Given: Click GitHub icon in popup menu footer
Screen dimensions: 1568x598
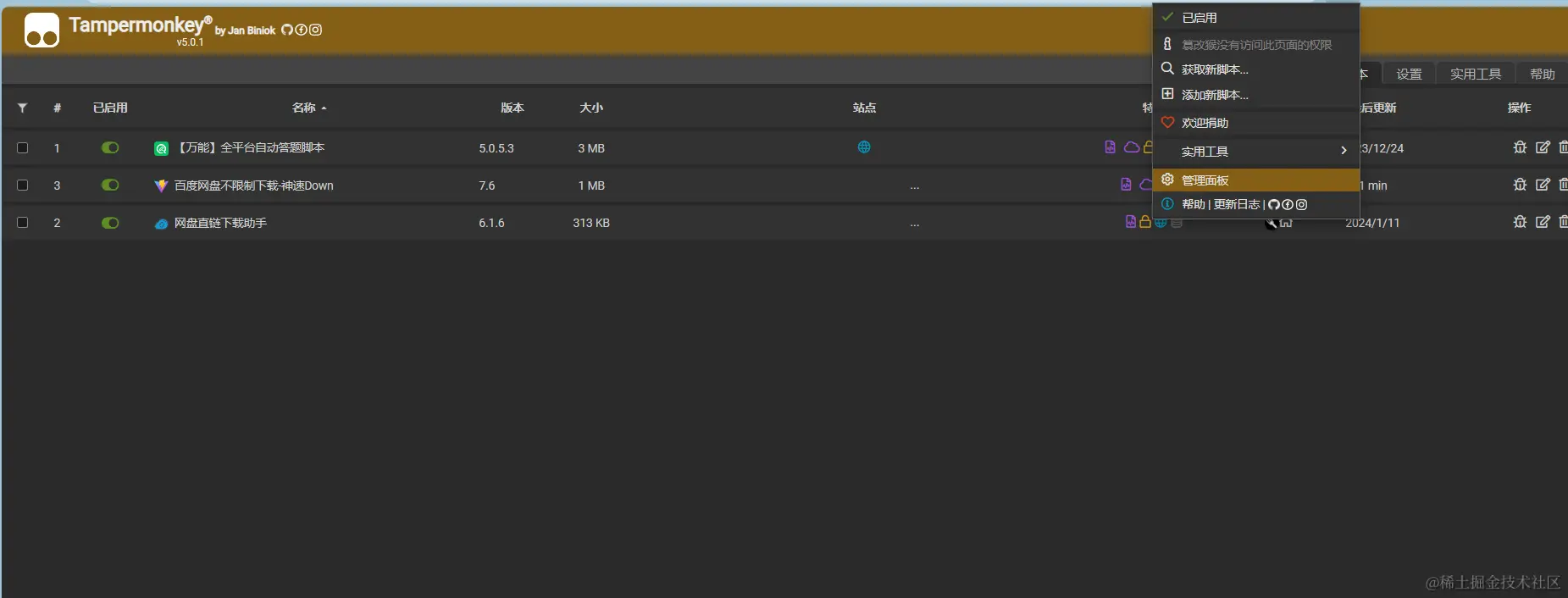Looking at the screenshot, I should [x=1273, y=204].
